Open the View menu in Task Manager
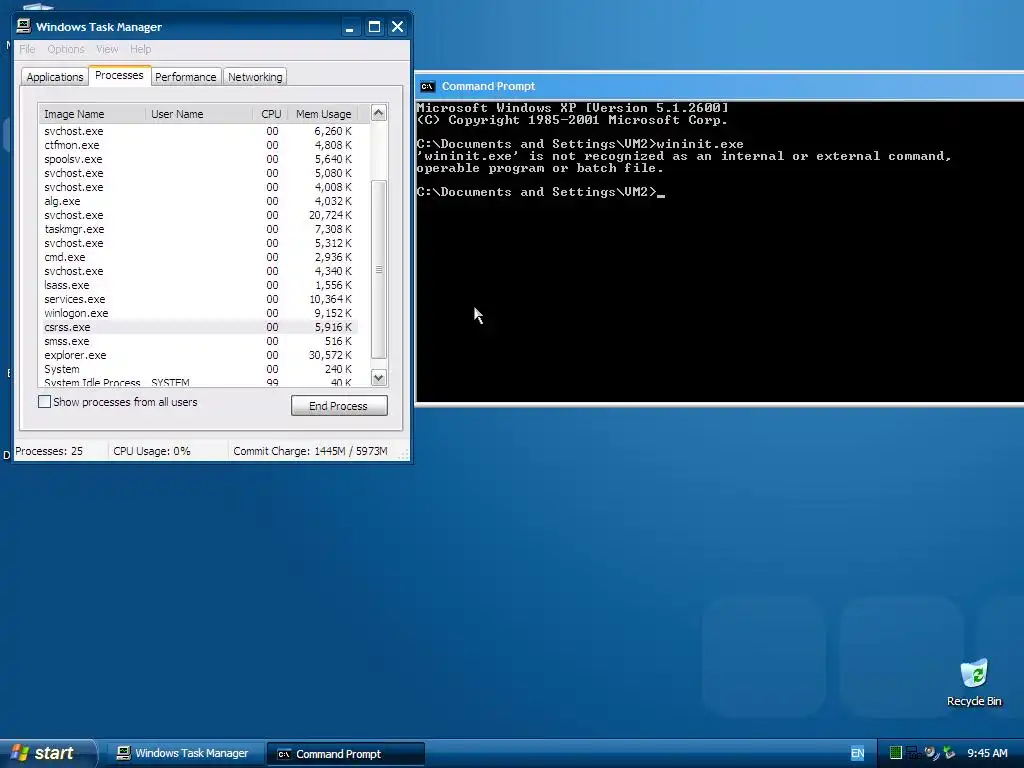Viewport: 1024px width, 768px height. [x=106, y=49]
